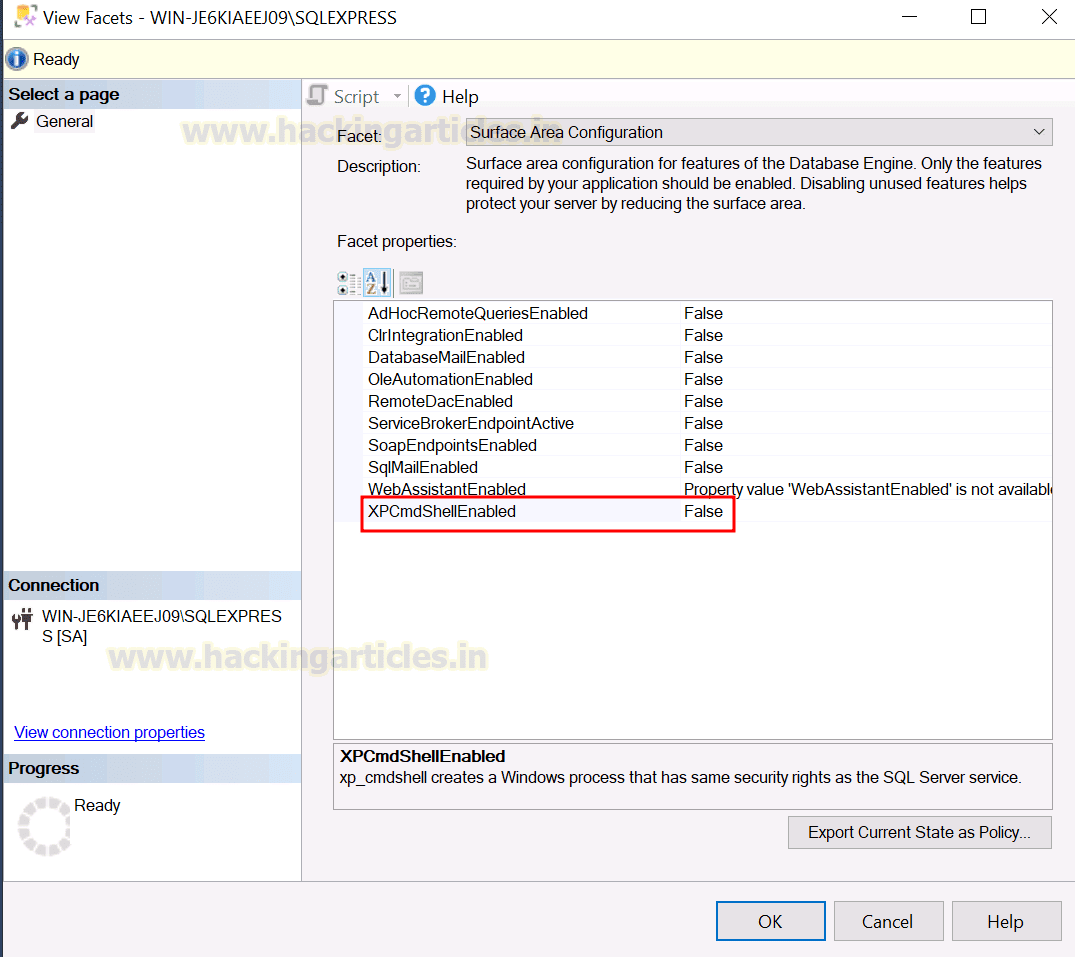Click the False value of ClrIntegrationEnabled
The width and height of the screenshot is (1075, 957).
[x=703, y=335]
